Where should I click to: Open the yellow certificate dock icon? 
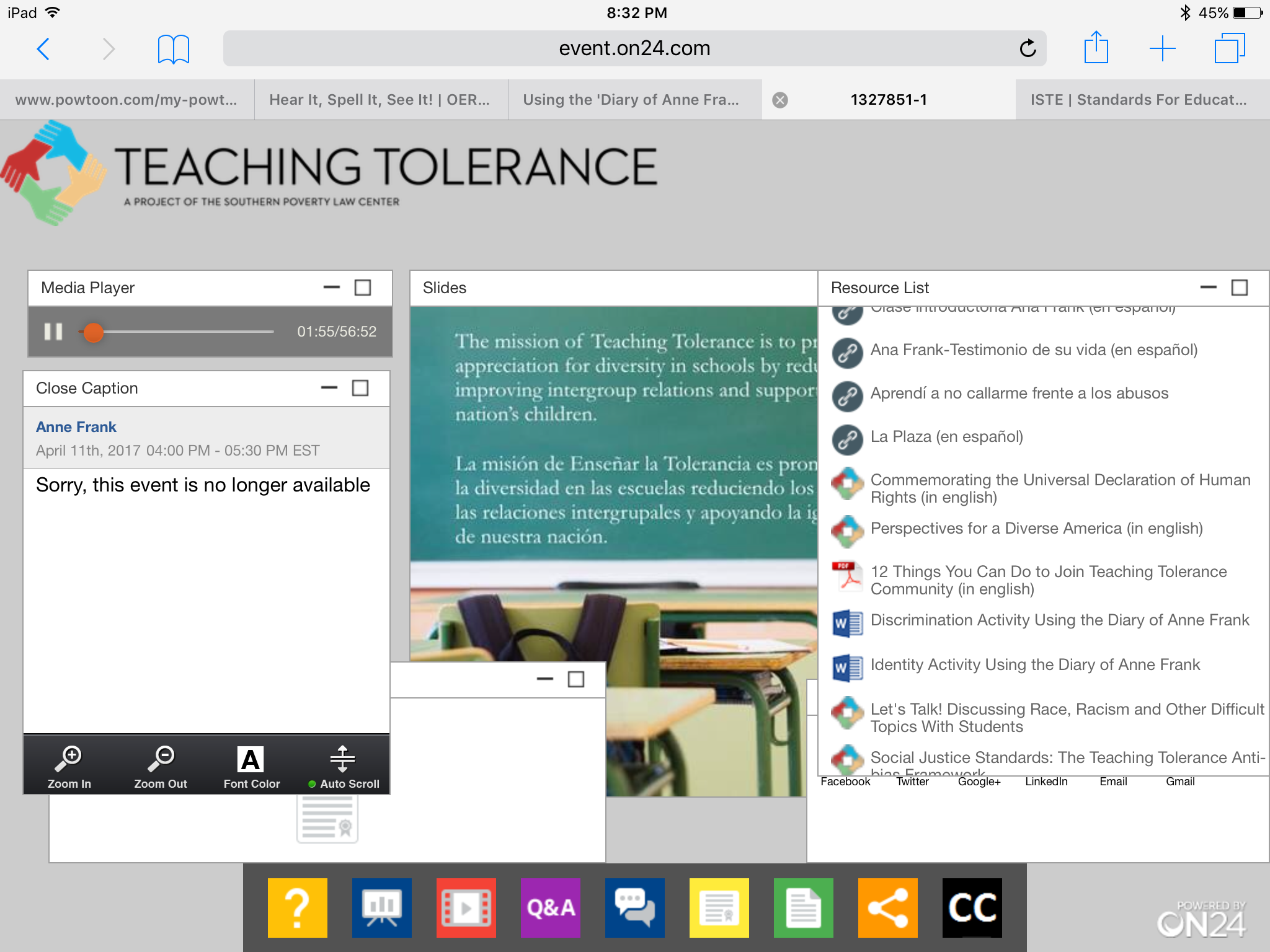(719, 907)
